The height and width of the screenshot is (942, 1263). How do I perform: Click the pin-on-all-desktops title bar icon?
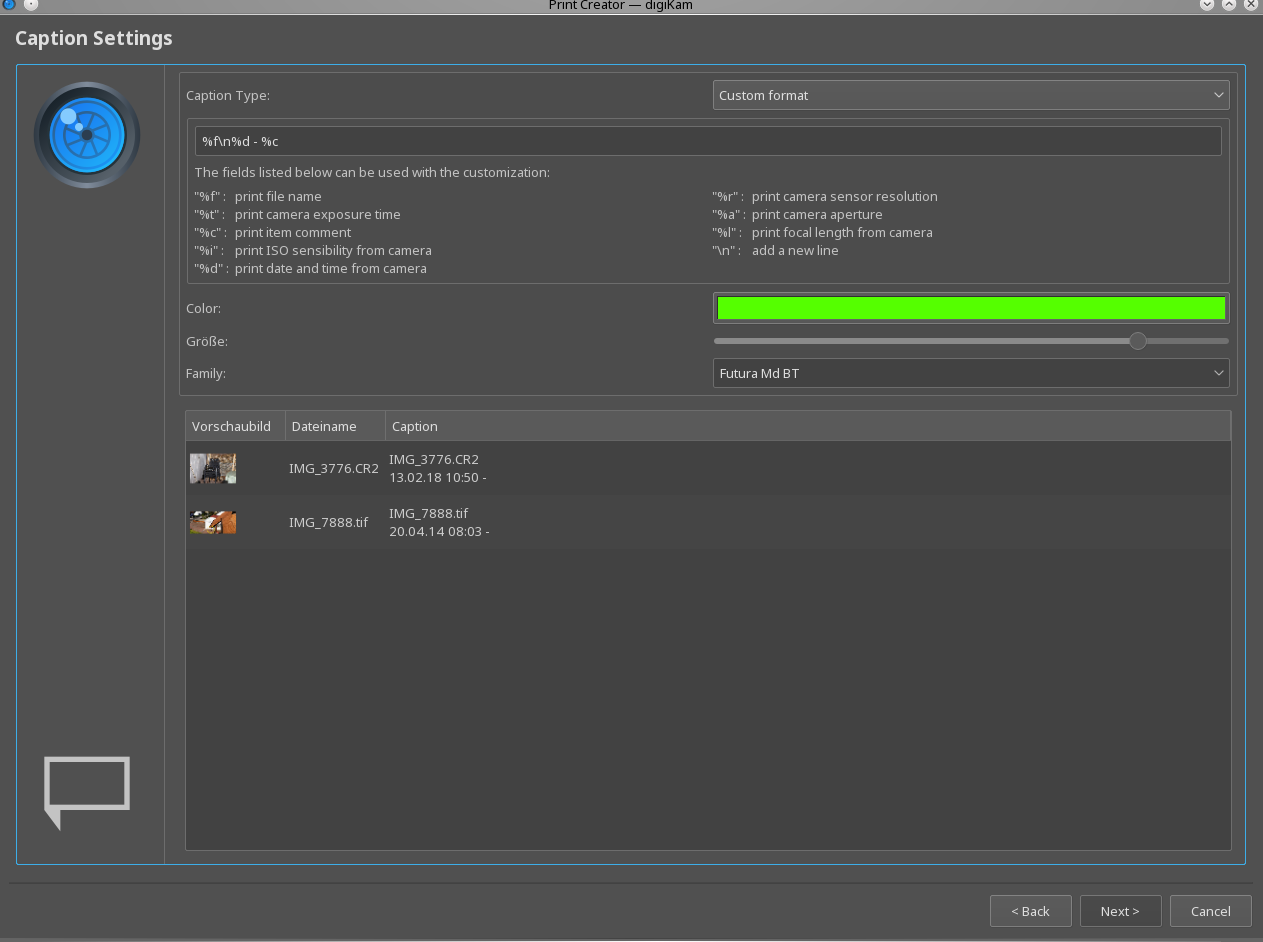(30, 5)
